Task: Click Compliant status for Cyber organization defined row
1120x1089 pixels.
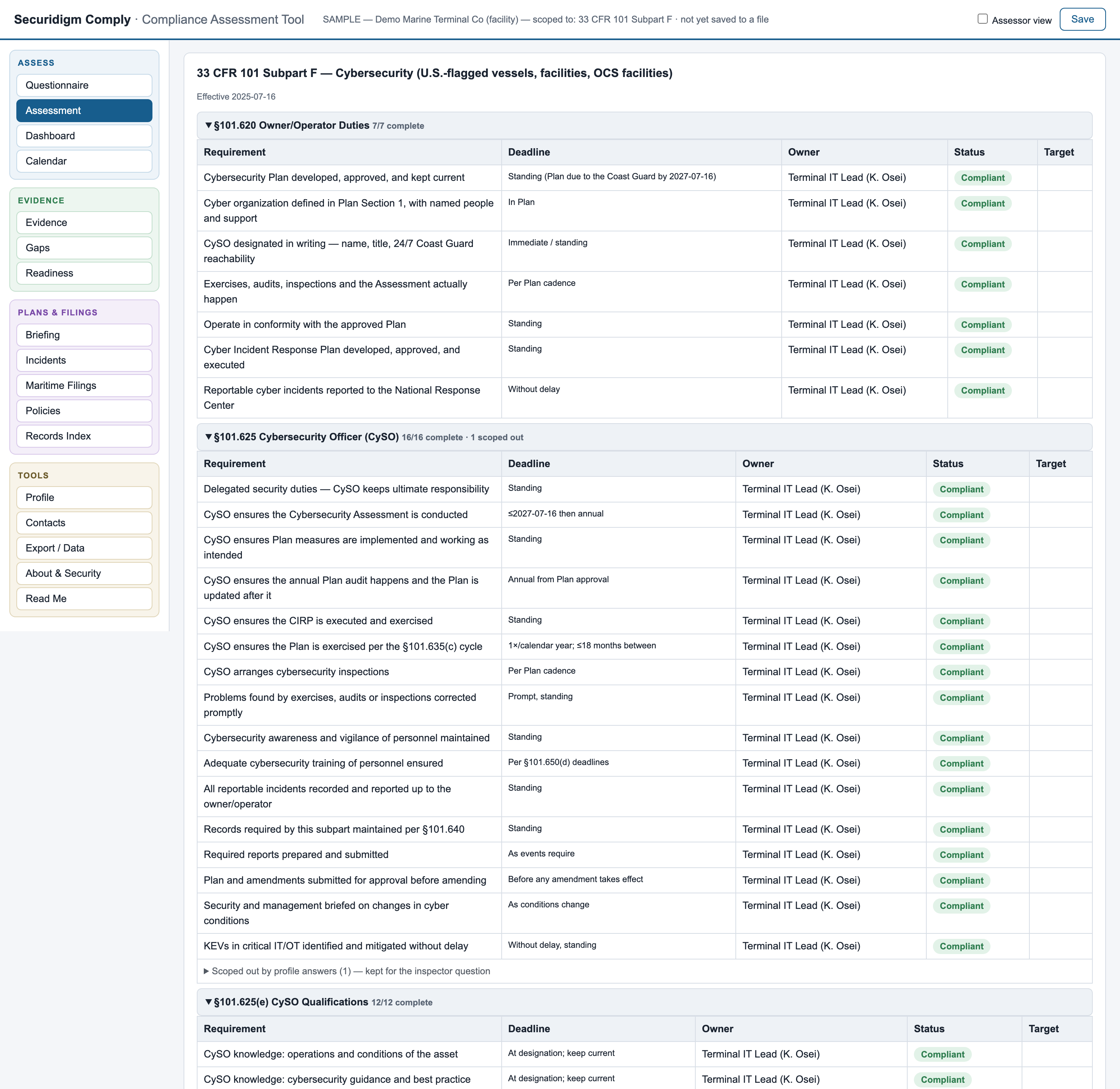Action: pos(982,203)
